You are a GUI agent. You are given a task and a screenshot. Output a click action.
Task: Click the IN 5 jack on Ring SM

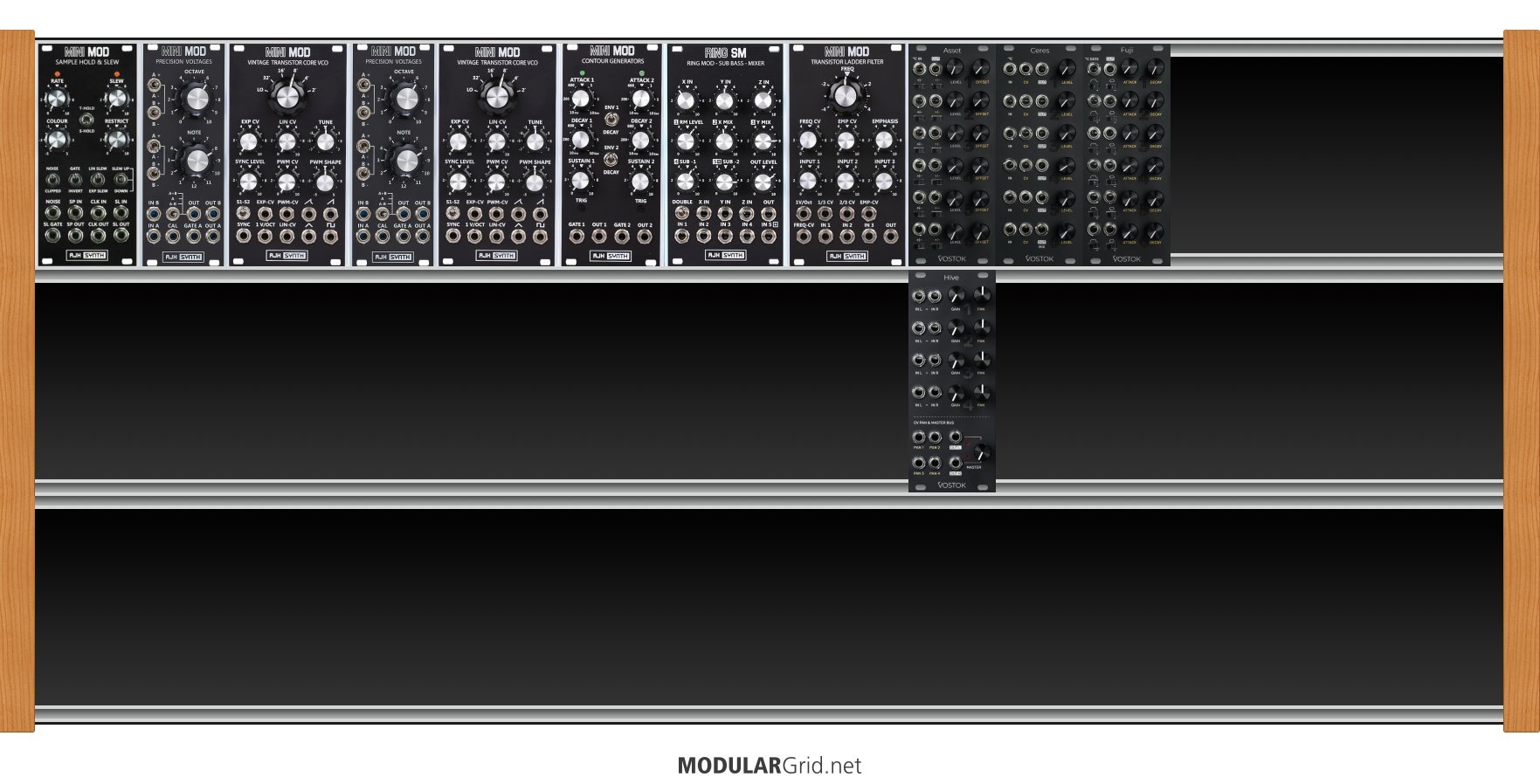click(768, 236)
